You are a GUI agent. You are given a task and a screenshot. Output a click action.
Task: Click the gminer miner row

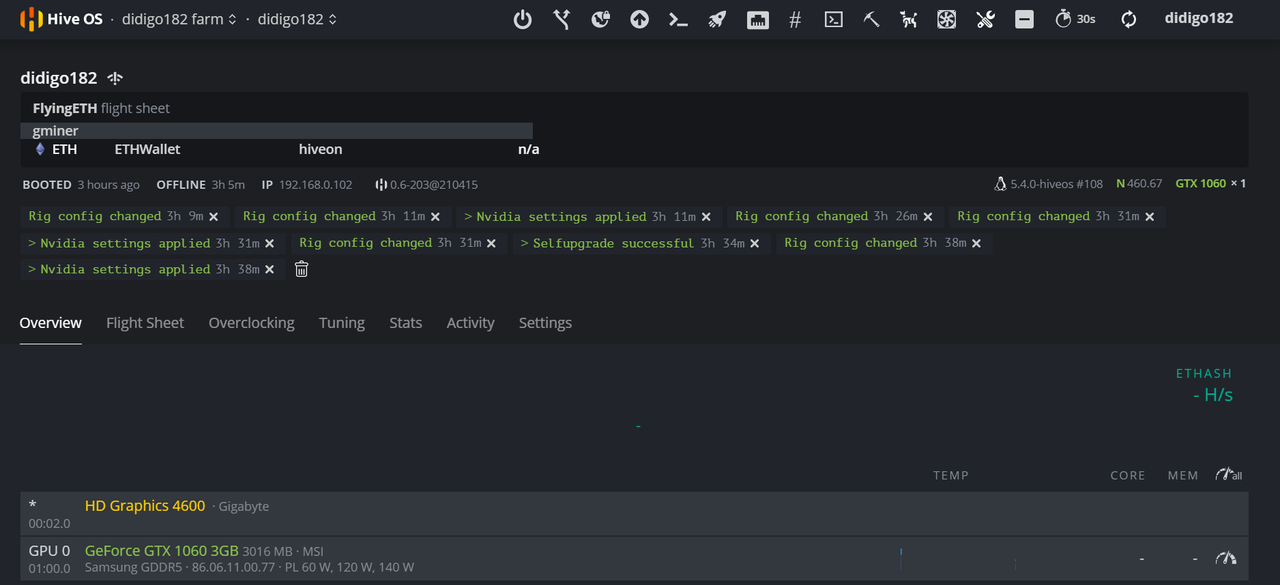276,131
